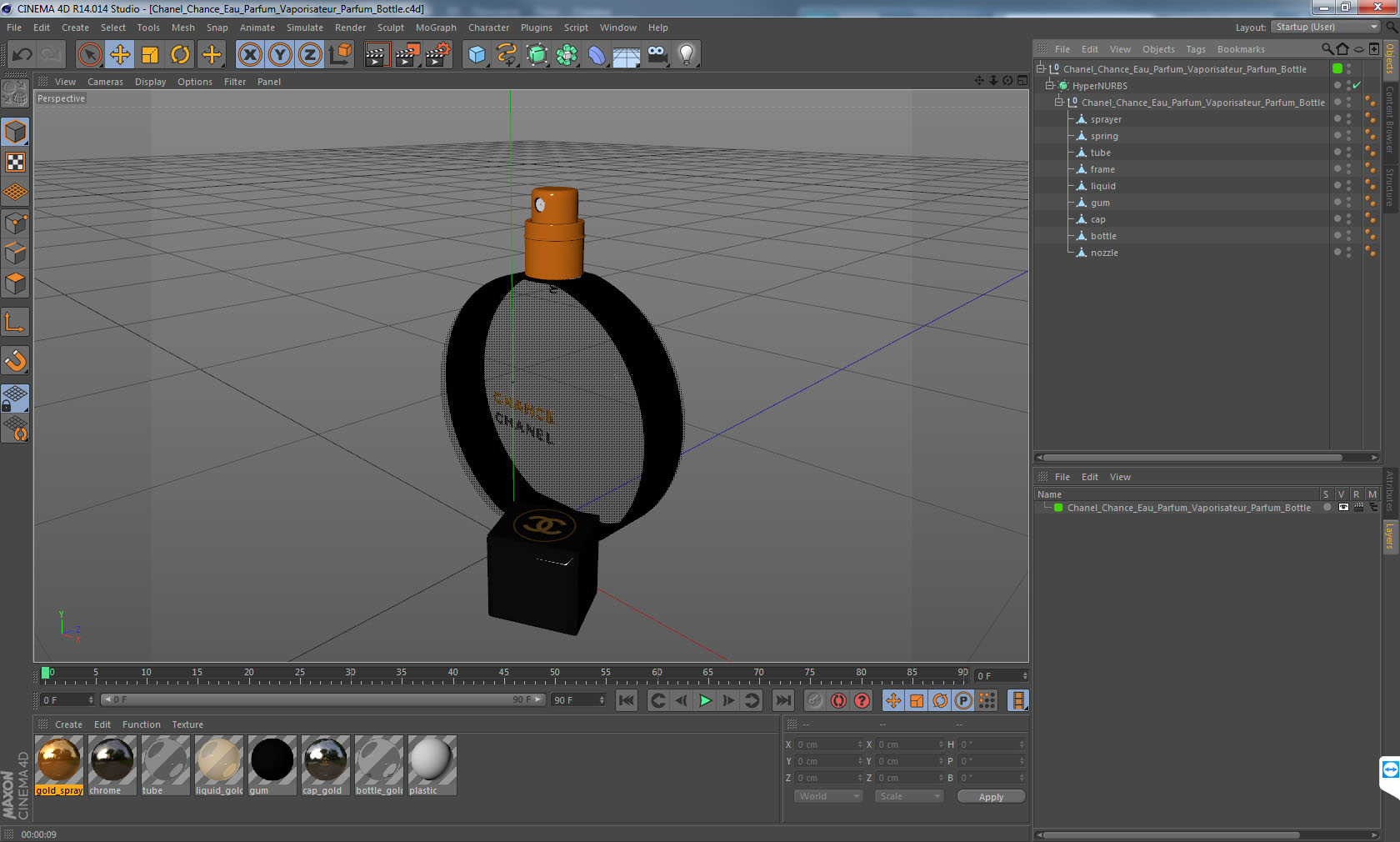Collapse the top Chanel_Chance root object
The image size is (1400, 842).
1041,68
